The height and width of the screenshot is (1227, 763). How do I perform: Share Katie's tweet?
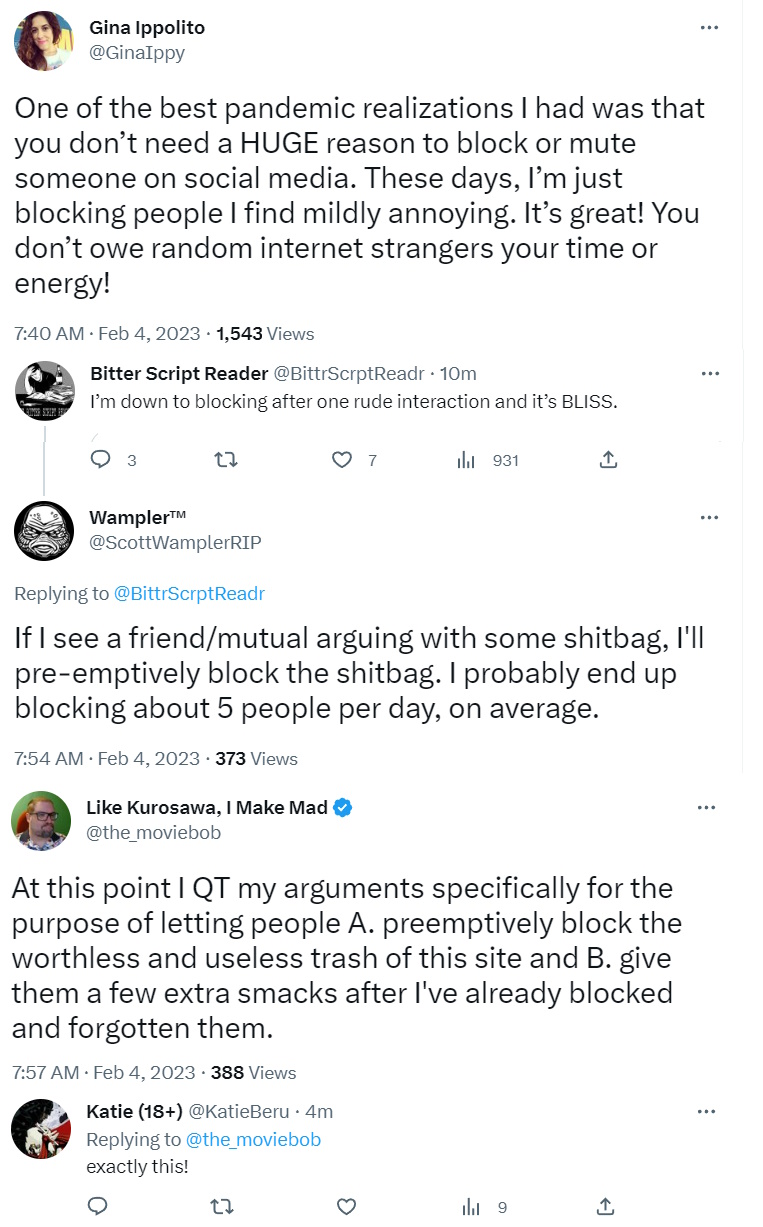[605, 1207]
